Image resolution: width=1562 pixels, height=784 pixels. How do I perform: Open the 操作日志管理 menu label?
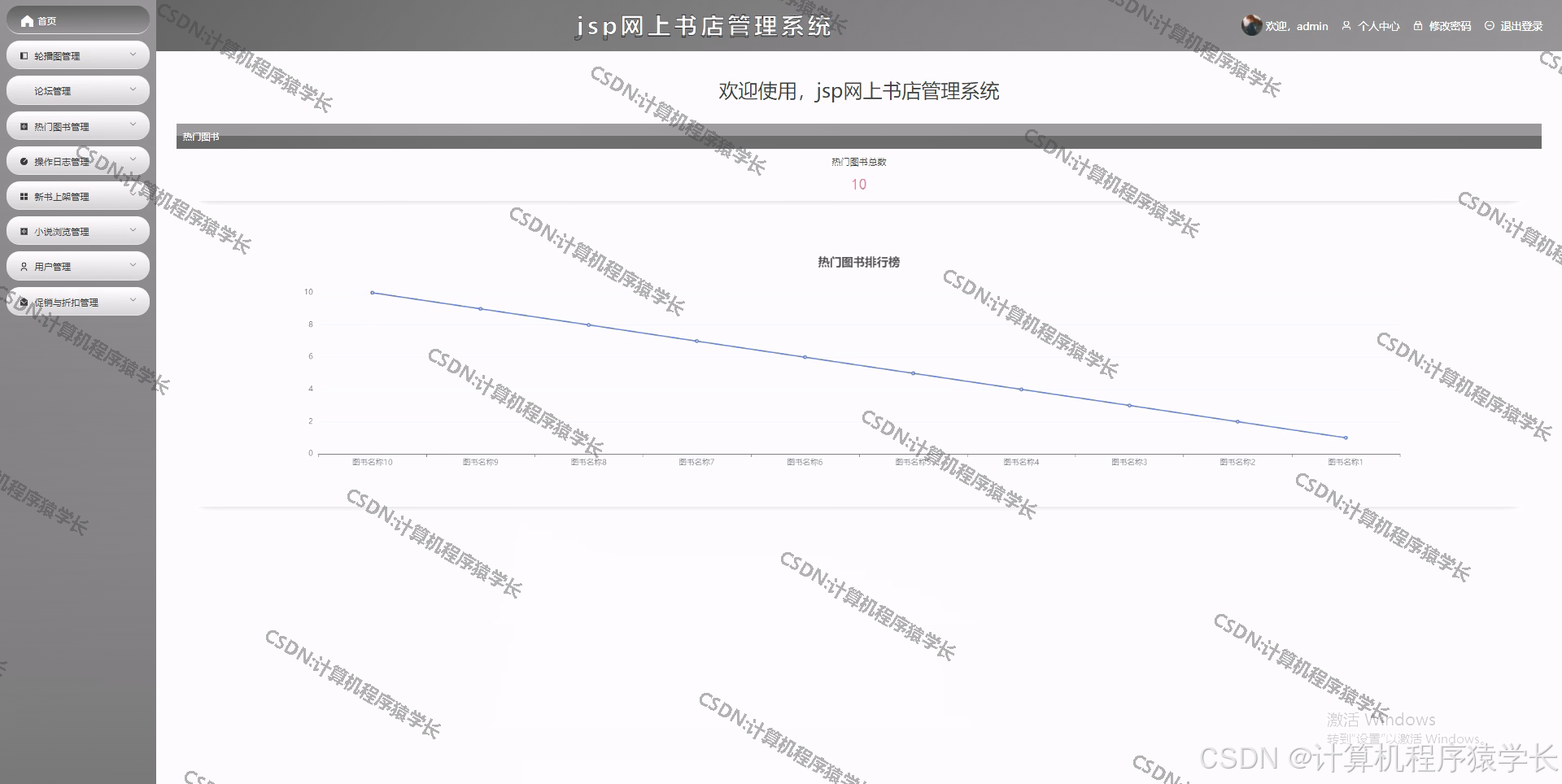tap(62, 162)
